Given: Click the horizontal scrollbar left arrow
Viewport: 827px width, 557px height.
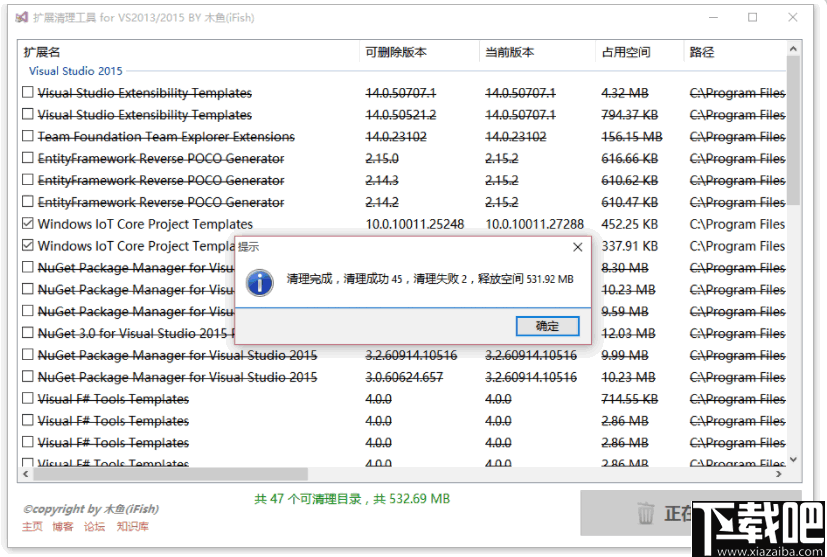Looking at the screenshot, I should (25, 474).
